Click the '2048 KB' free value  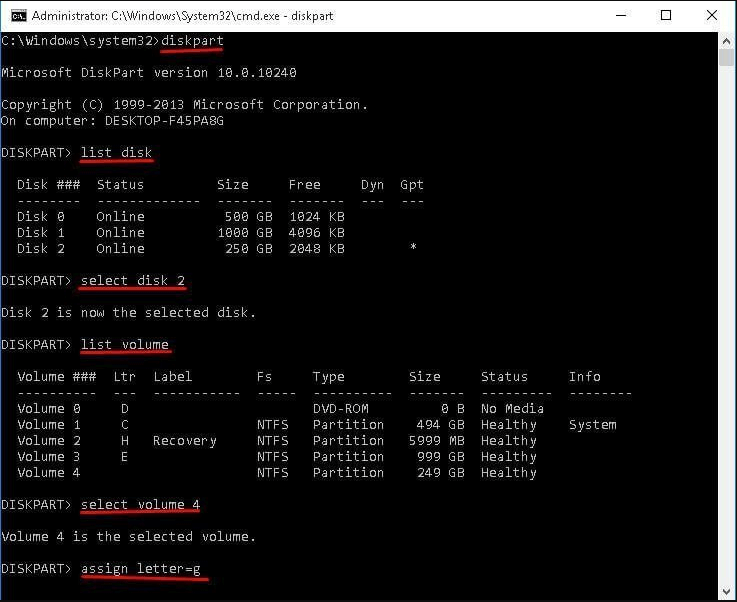pyautogui.click(x=317, y=249)
